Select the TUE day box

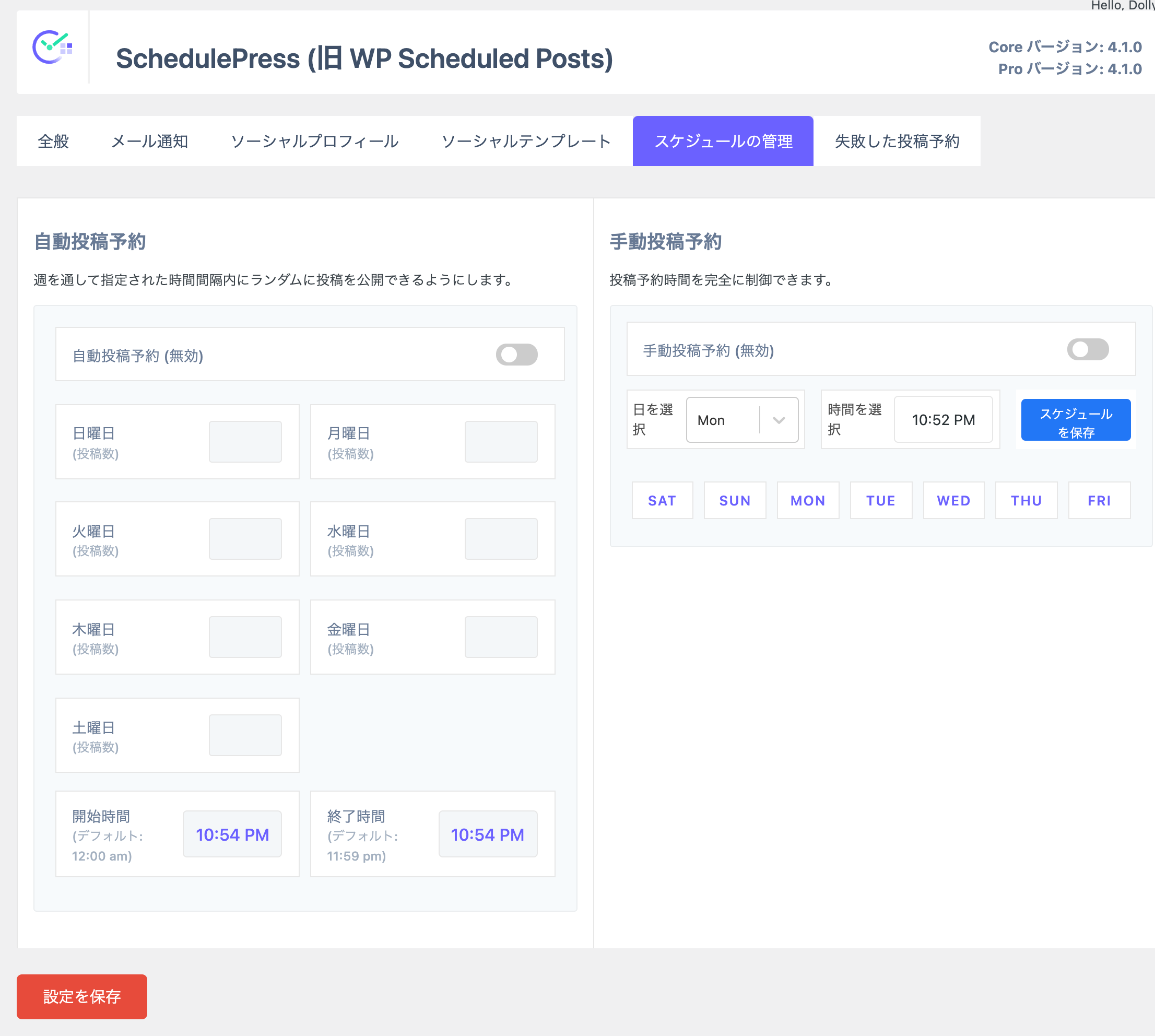point(881,500)
